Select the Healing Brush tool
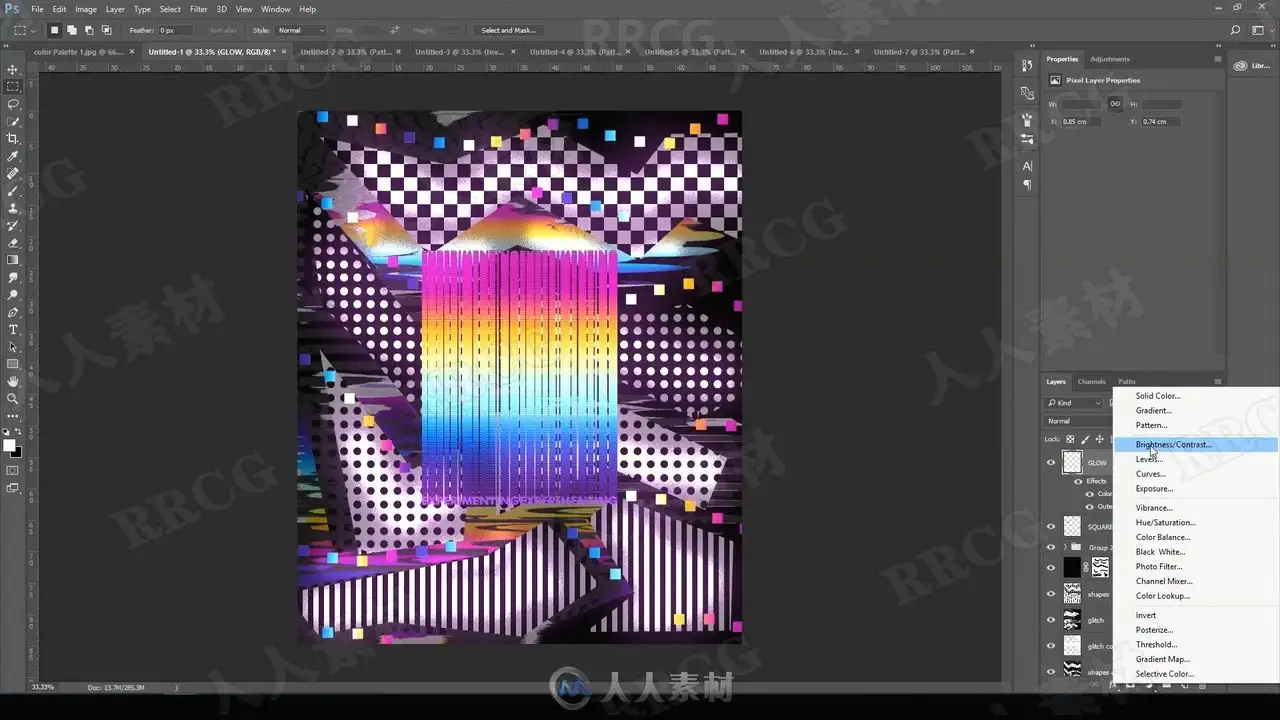1280x720 pixels. click(13, 173)
